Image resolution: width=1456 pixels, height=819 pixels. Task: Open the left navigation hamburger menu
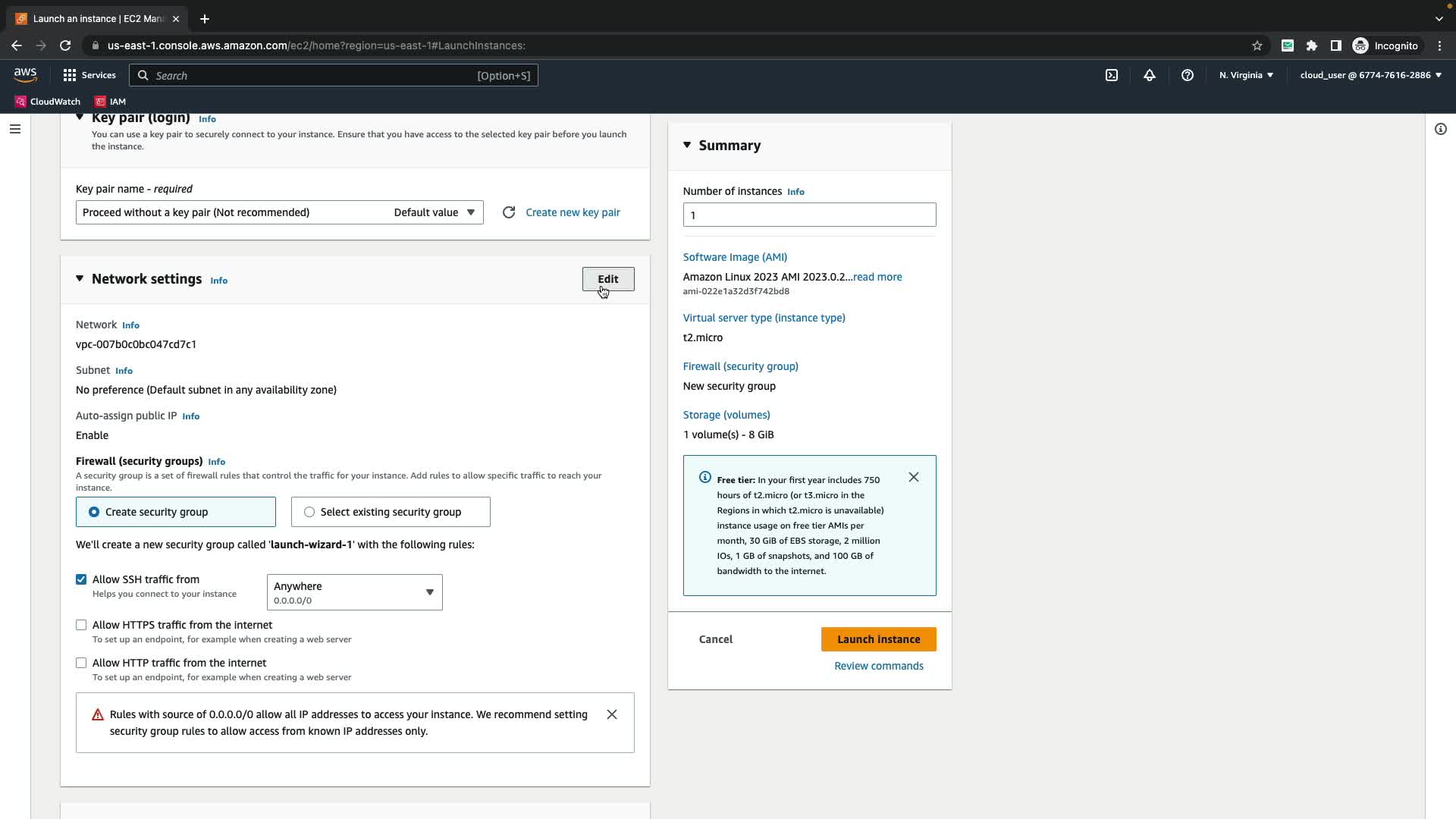click(x=14, y=129)
